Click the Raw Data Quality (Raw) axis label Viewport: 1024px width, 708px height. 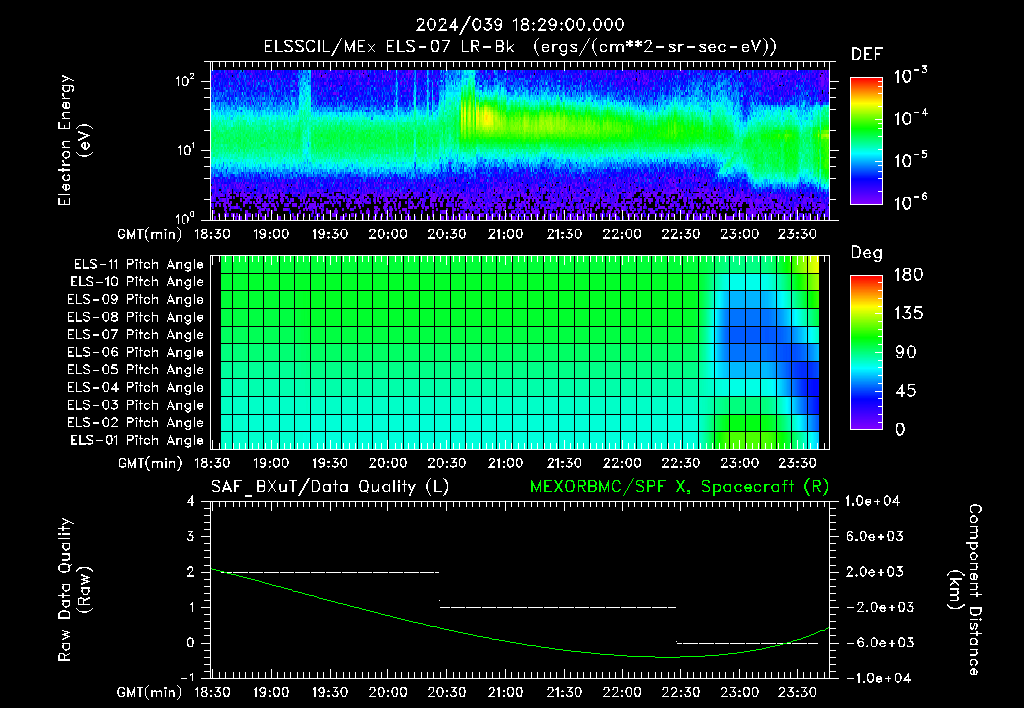(x=74, y=590)
